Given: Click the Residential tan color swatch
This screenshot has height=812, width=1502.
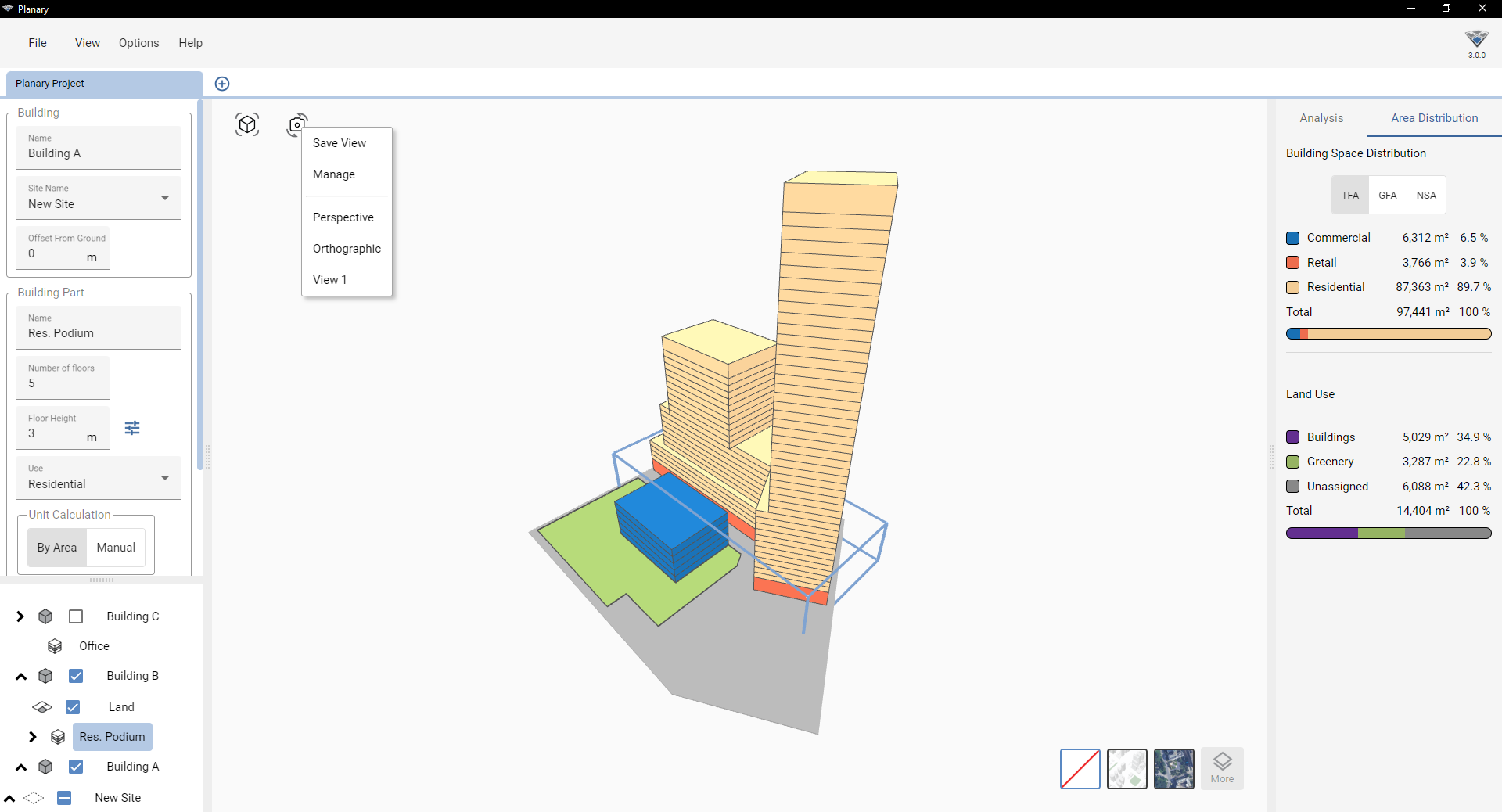Looking at the screenshot, I should pos(1293,287).
